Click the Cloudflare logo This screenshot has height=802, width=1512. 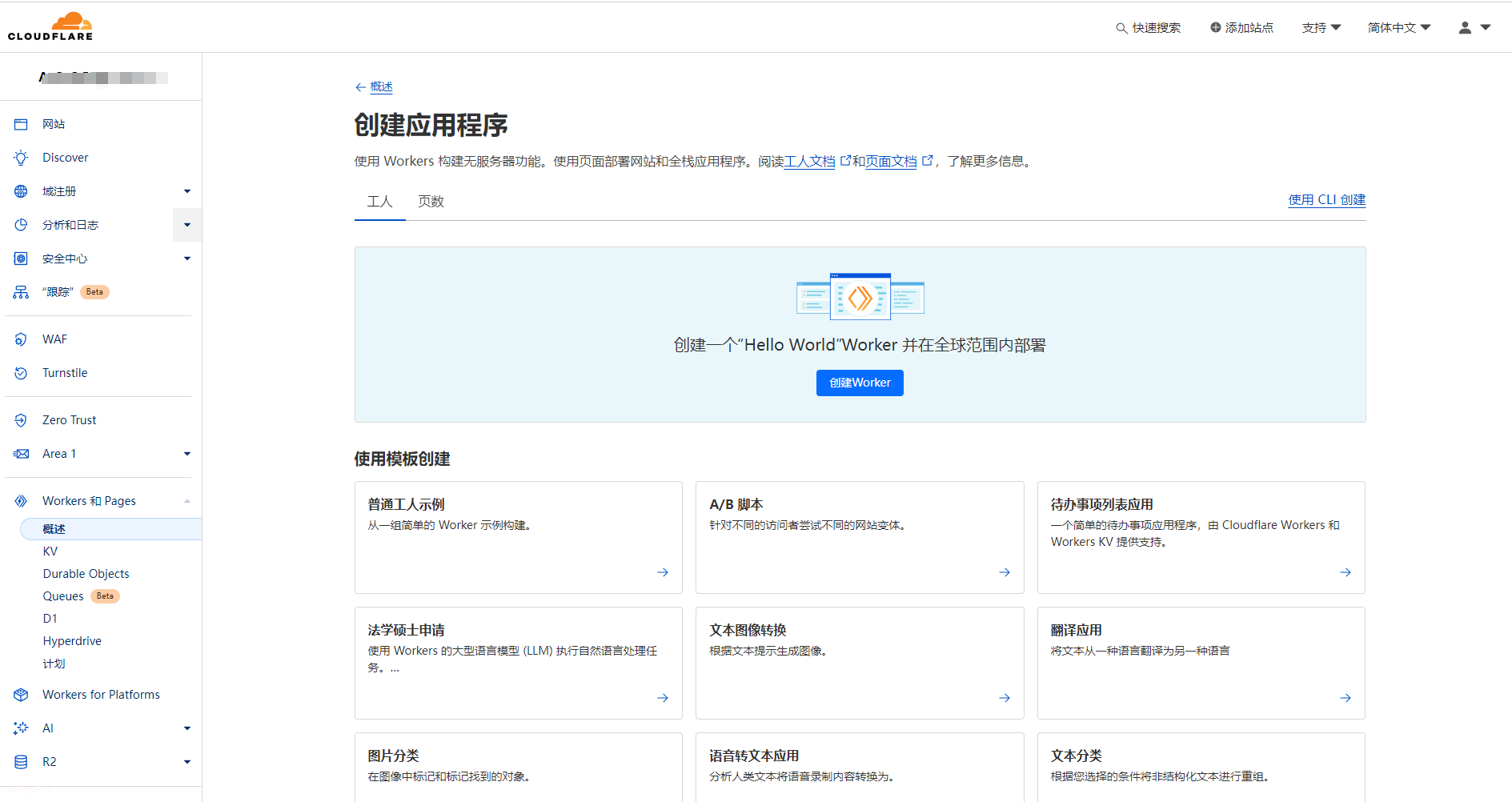[50, 26]
